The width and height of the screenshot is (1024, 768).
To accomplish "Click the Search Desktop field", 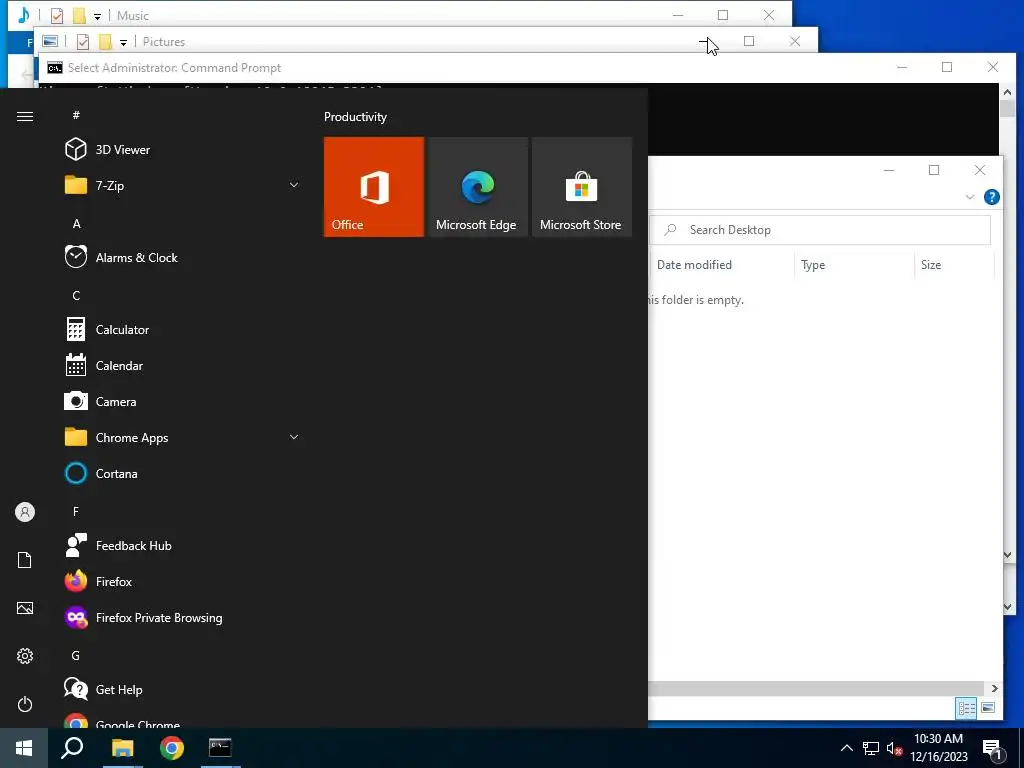I will (x=820, y=230).
